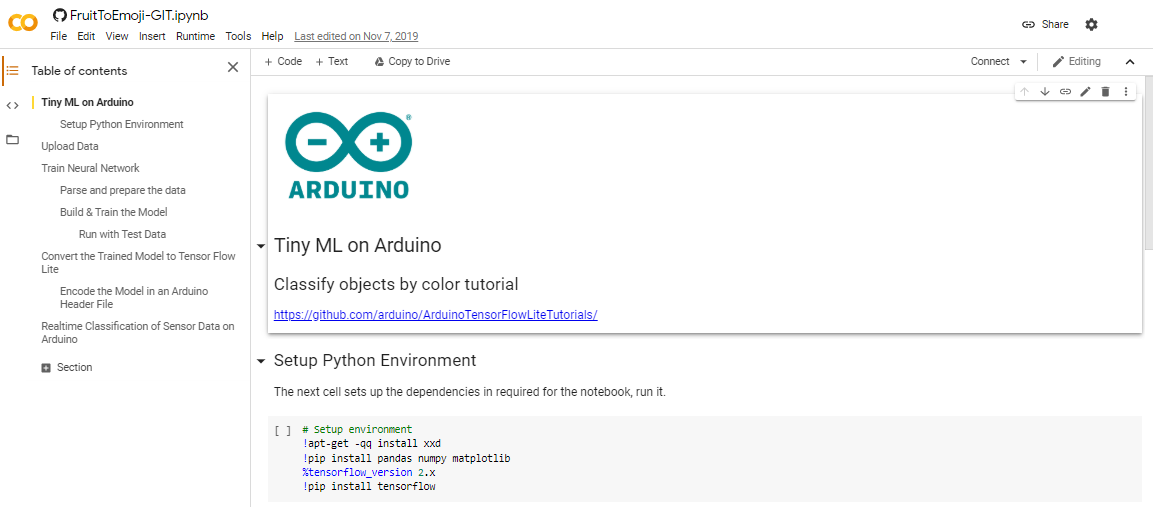Screen dimensions: 1153x507
Task: Open cell more options menu
Action: 1126,91
